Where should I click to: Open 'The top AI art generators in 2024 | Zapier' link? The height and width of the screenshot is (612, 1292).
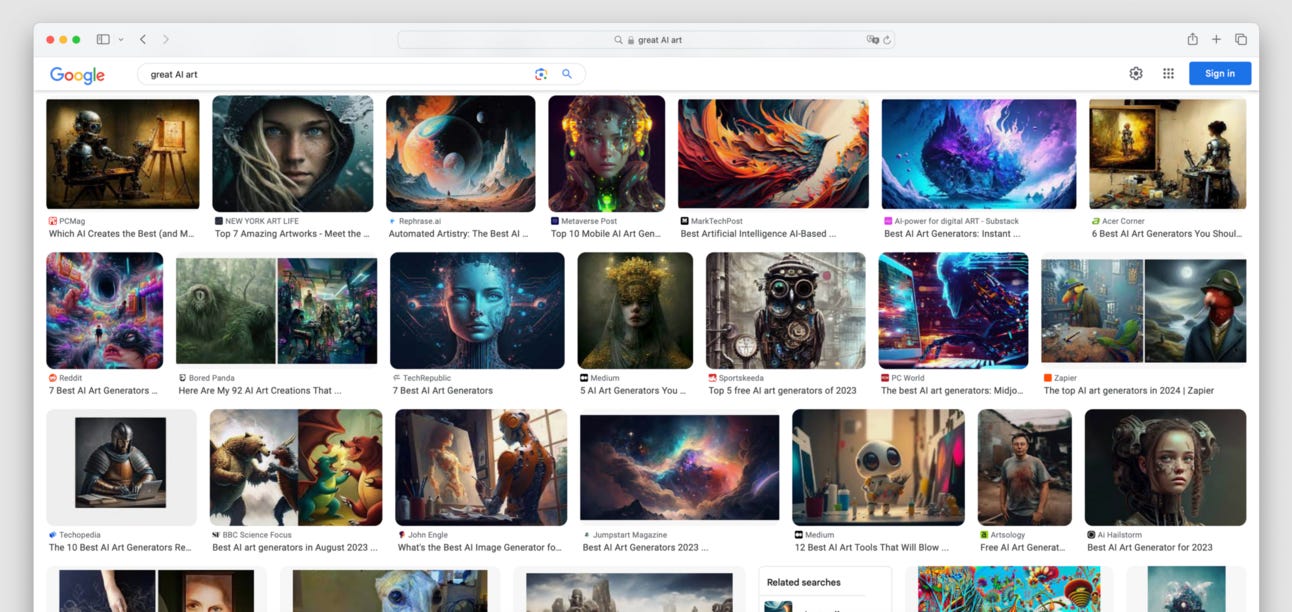click(x=1129, y=391)
